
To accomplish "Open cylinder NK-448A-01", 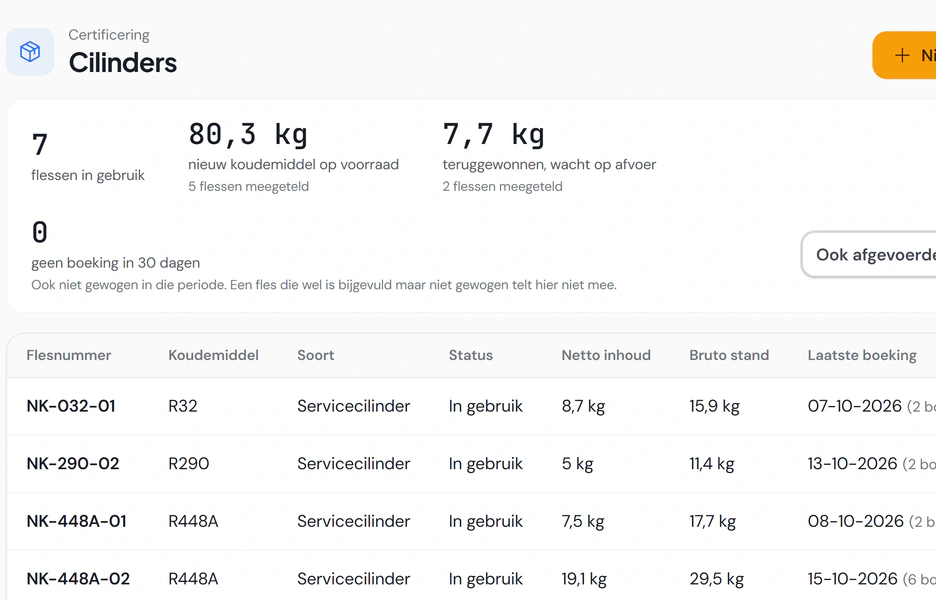I will (76, 521).
